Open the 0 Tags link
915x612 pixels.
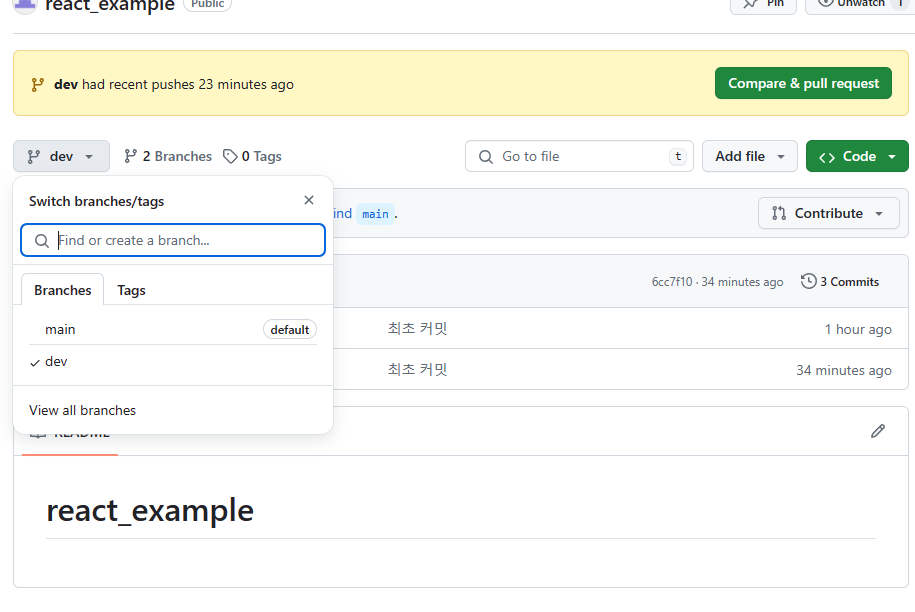coord(253,156)
